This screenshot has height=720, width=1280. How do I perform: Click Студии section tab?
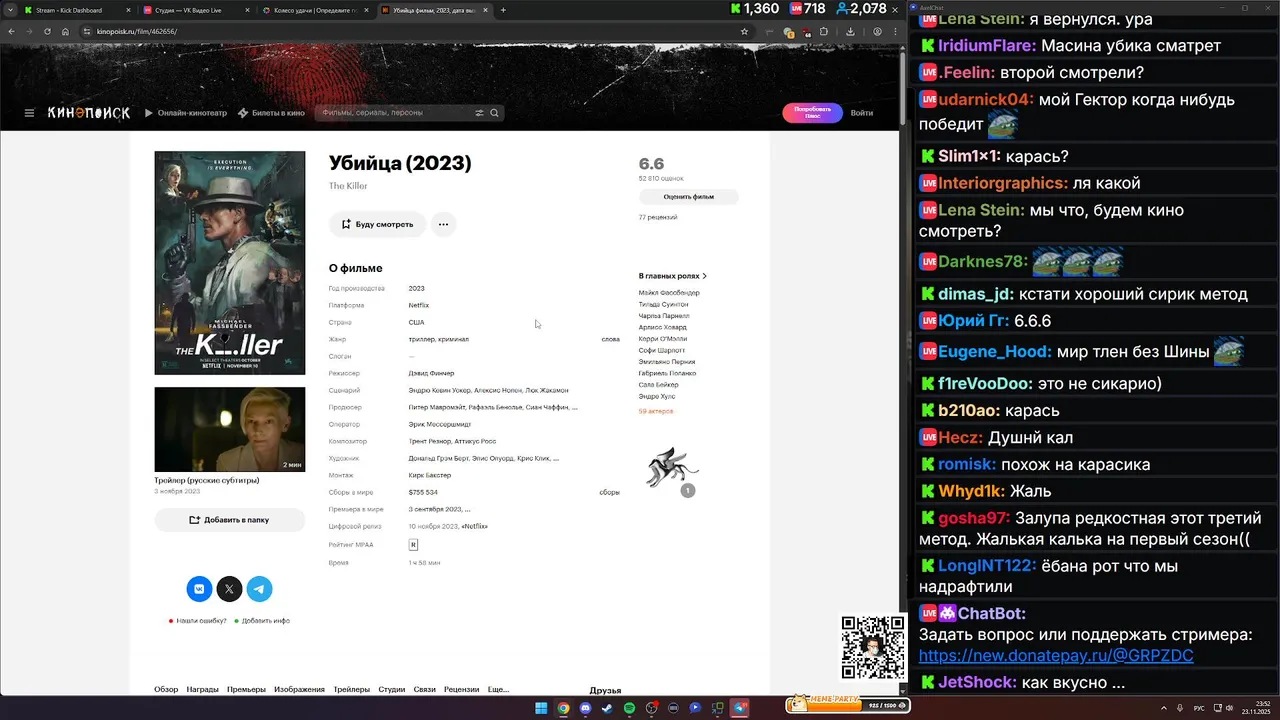[x=392, y=690]
